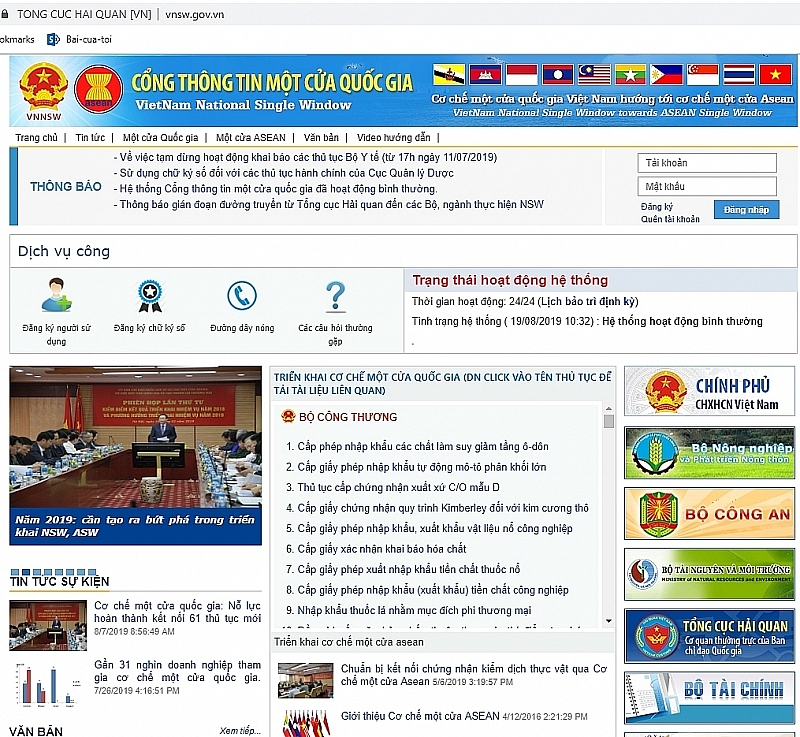
Task: Open Giới thiệu Cơ chế một cửa ASEAN article
Action: click(x=420, y=716)
